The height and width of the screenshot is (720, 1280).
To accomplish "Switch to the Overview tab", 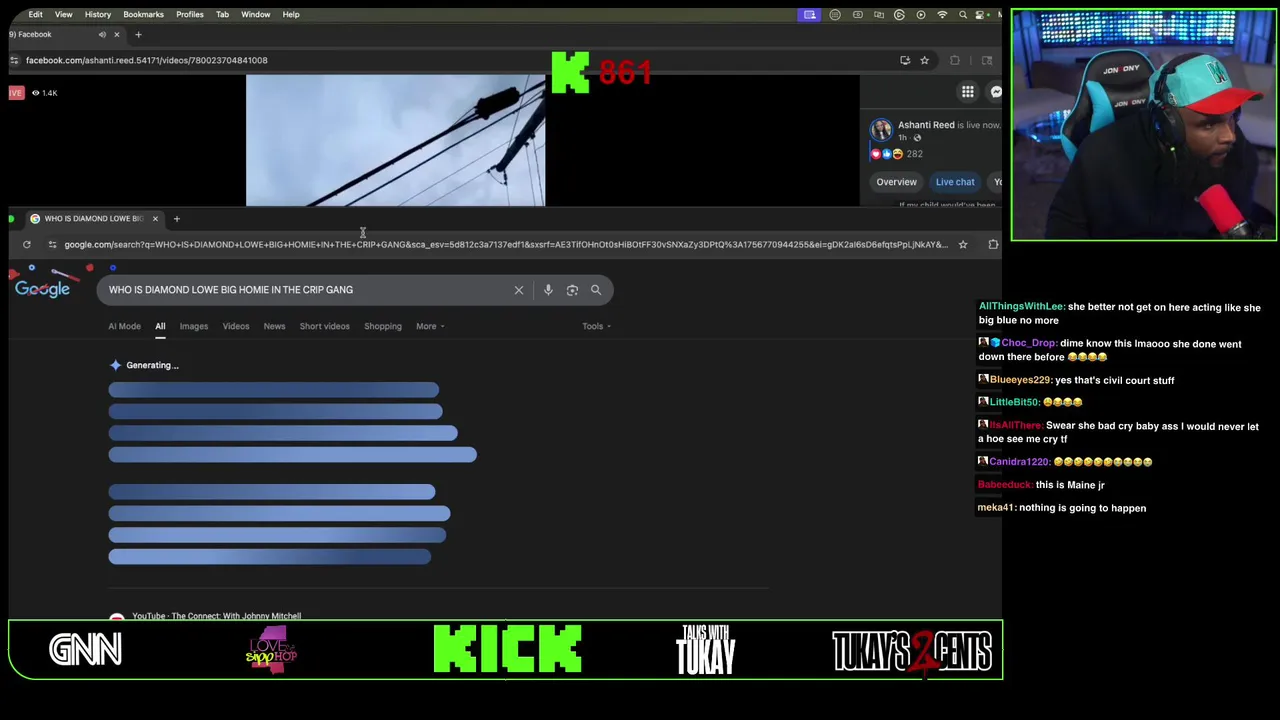I will tap(896, 182).
